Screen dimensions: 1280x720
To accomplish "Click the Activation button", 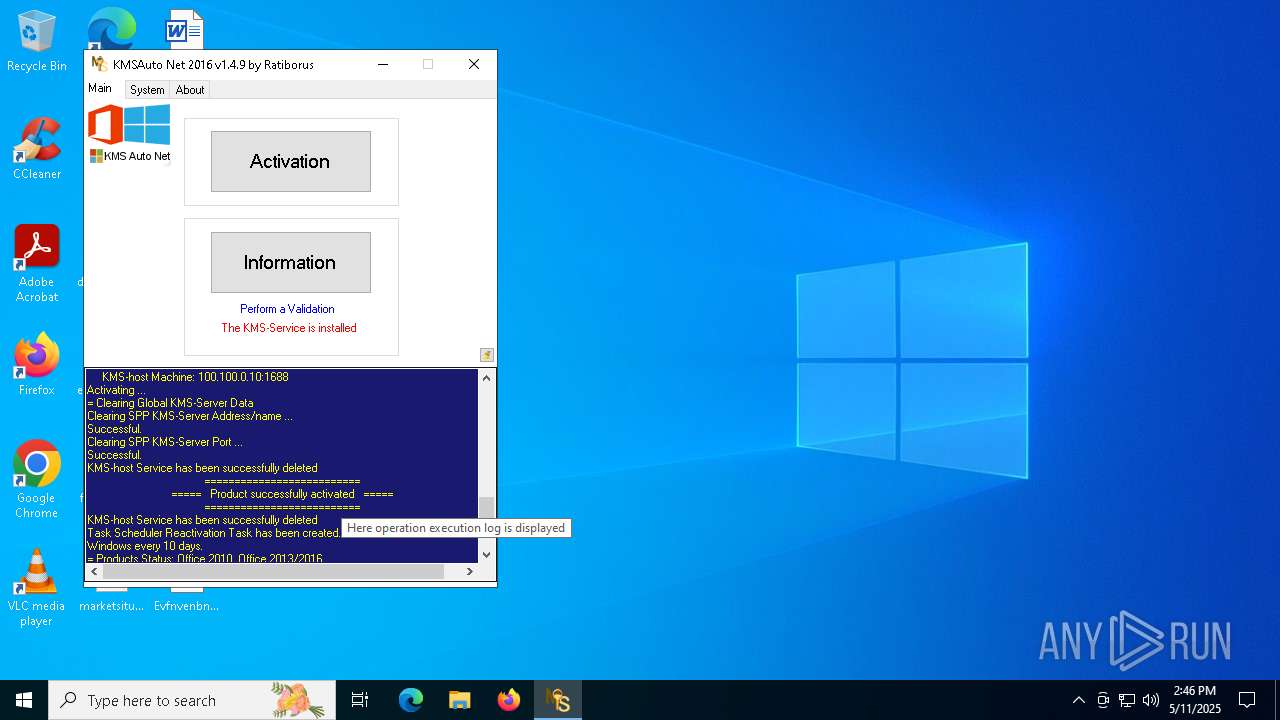I will pyautogui.click(x=290, y=161).
